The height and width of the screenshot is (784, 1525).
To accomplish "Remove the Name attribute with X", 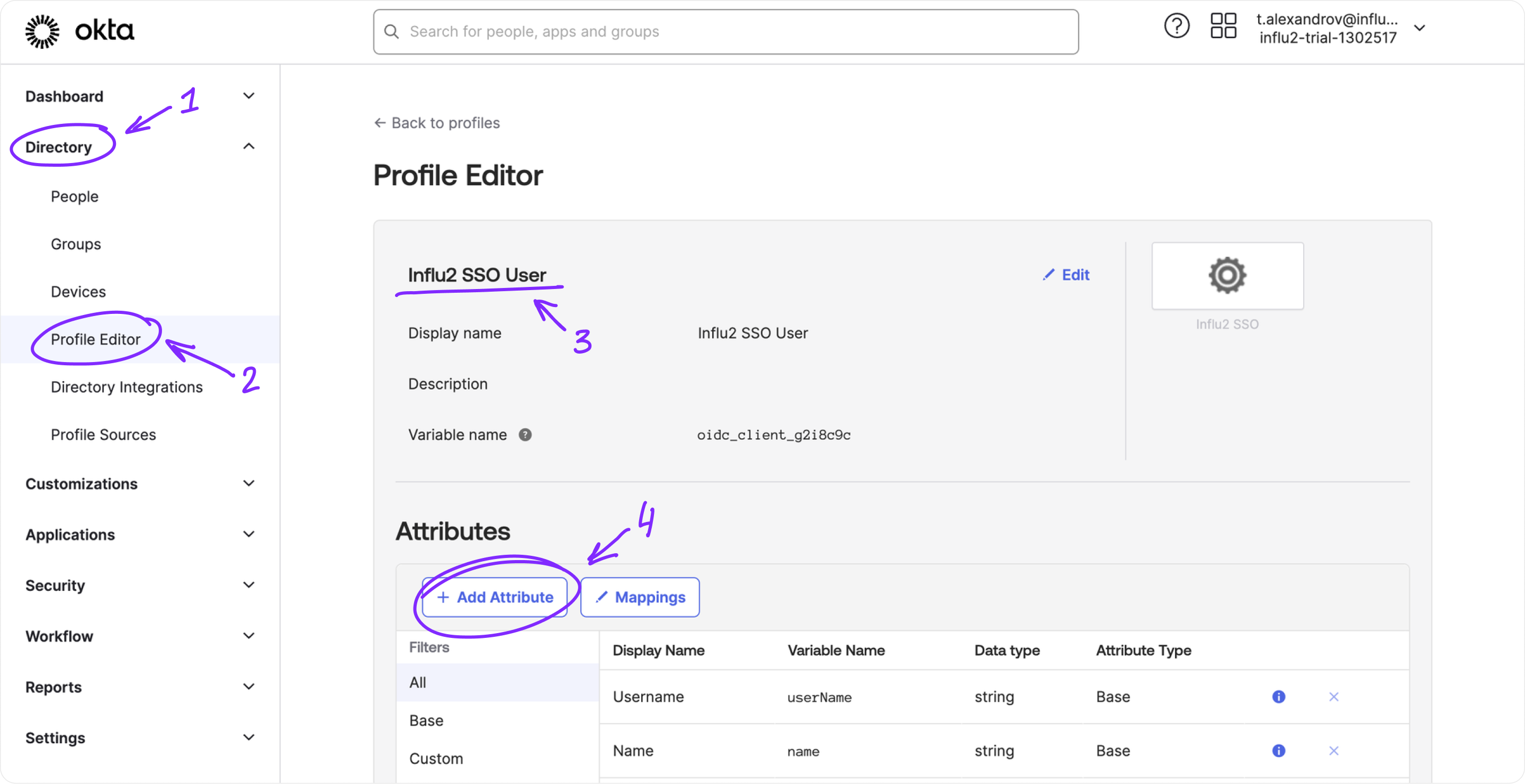I will (x=1333, y=751).
